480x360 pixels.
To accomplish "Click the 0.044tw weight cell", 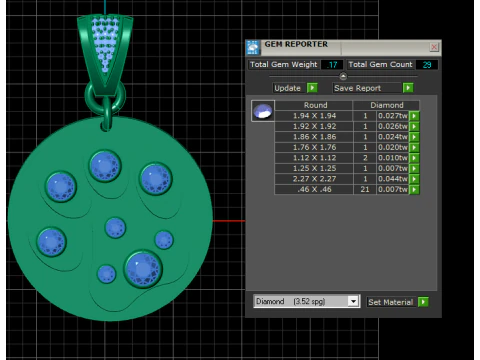I will coord(393,179).
